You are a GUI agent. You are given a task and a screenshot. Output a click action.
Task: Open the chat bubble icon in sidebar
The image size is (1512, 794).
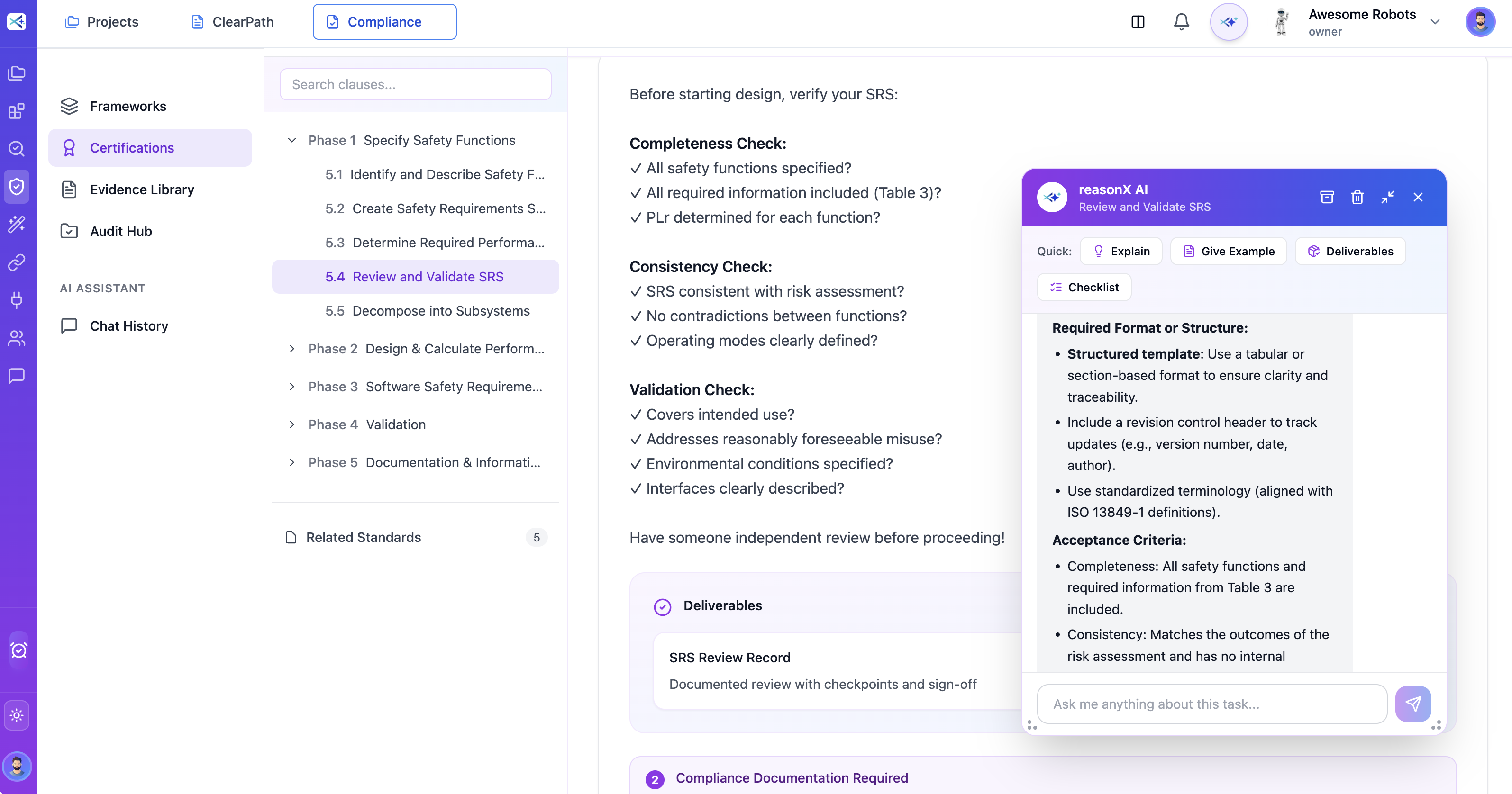point(17,376)
